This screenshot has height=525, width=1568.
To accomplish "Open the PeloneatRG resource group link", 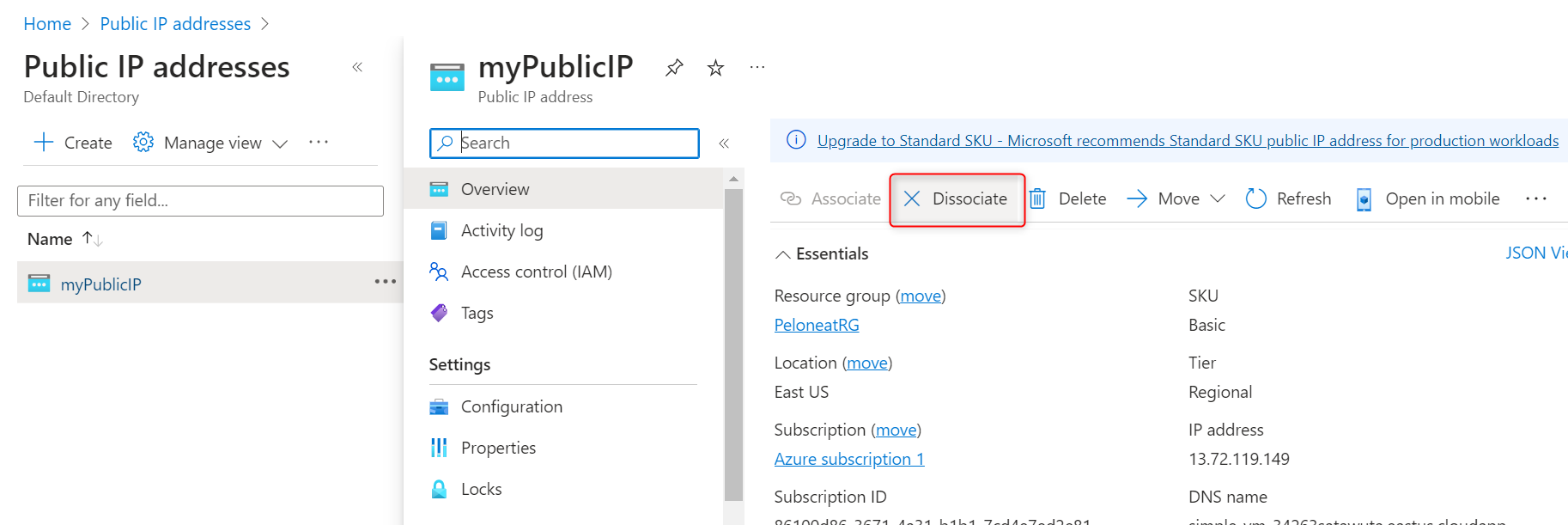I will click(x=817, y=325).
